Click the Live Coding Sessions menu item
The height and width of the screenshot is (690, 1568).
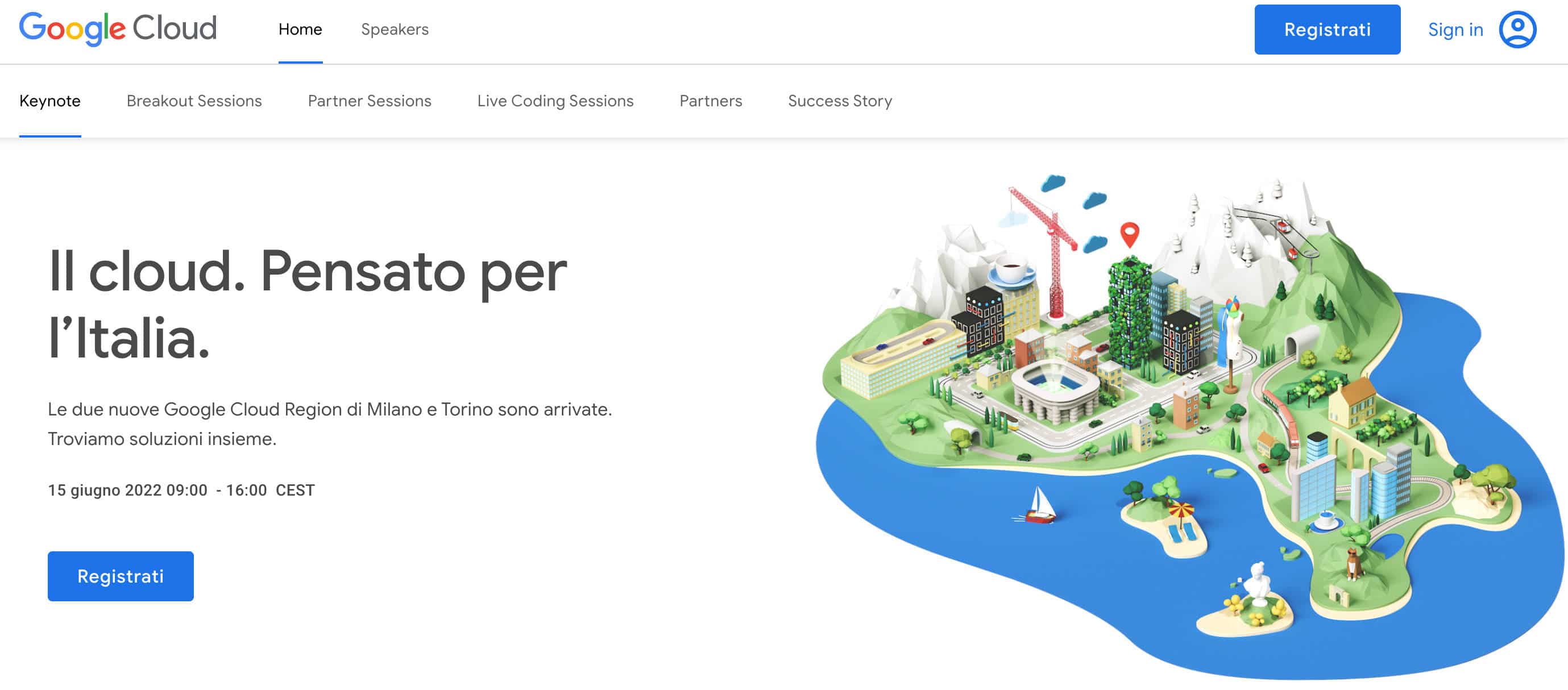[555, 100]
